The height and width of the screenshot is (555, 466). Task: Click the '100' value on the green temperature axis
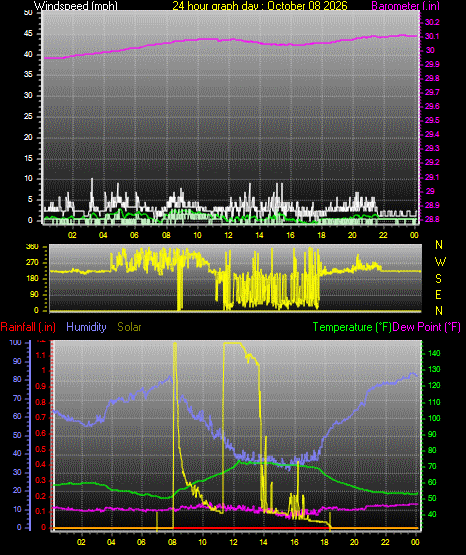(434, 418)
